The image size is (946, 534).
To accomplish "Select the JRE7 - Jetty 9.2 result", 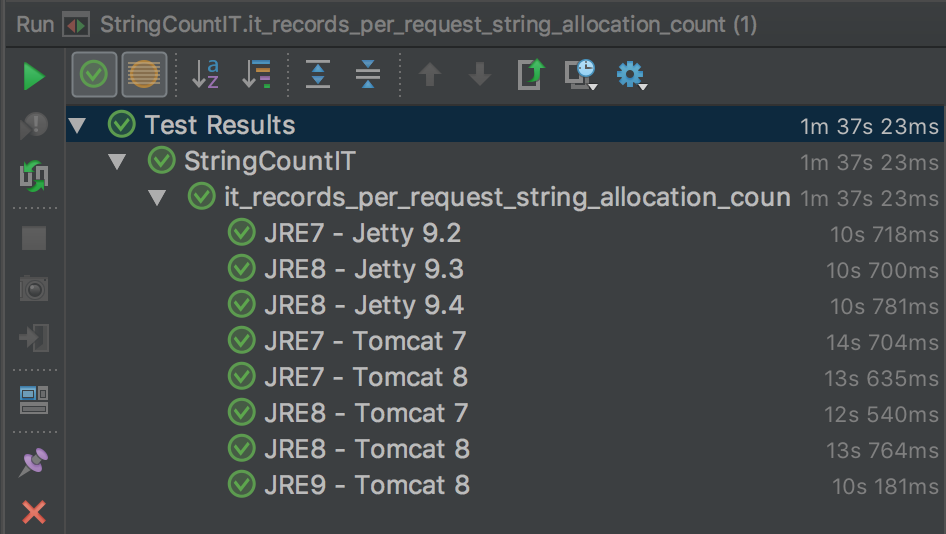I will [362, 234].
